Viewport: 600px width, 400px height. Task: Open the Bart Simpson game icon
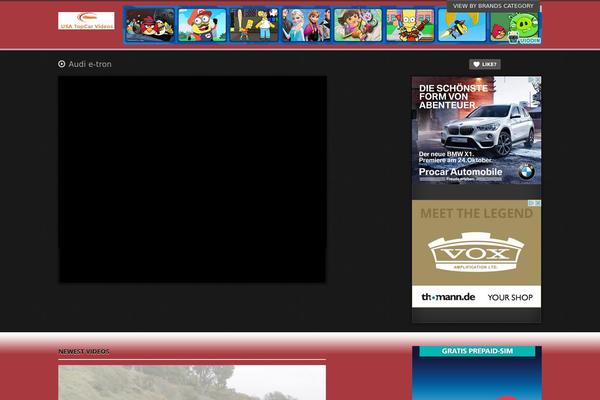click(x=410, y=25)
